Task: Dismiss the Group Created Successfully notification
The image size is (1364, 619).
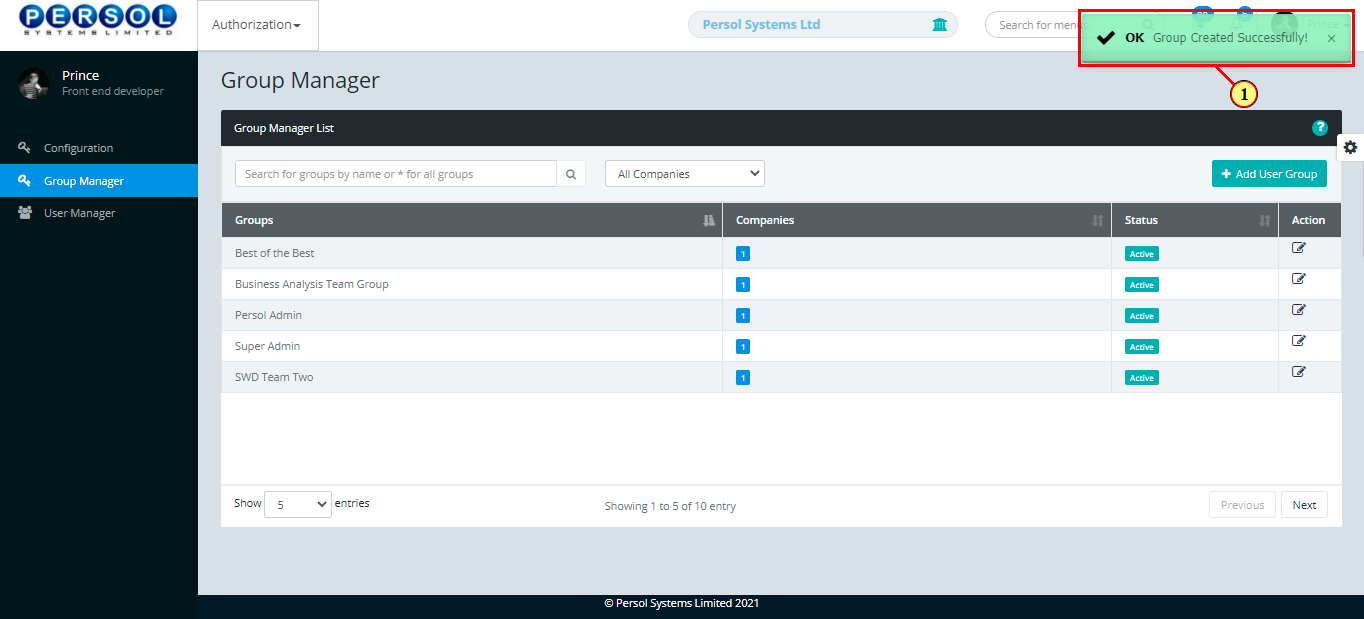Action: click(1331, 38)
